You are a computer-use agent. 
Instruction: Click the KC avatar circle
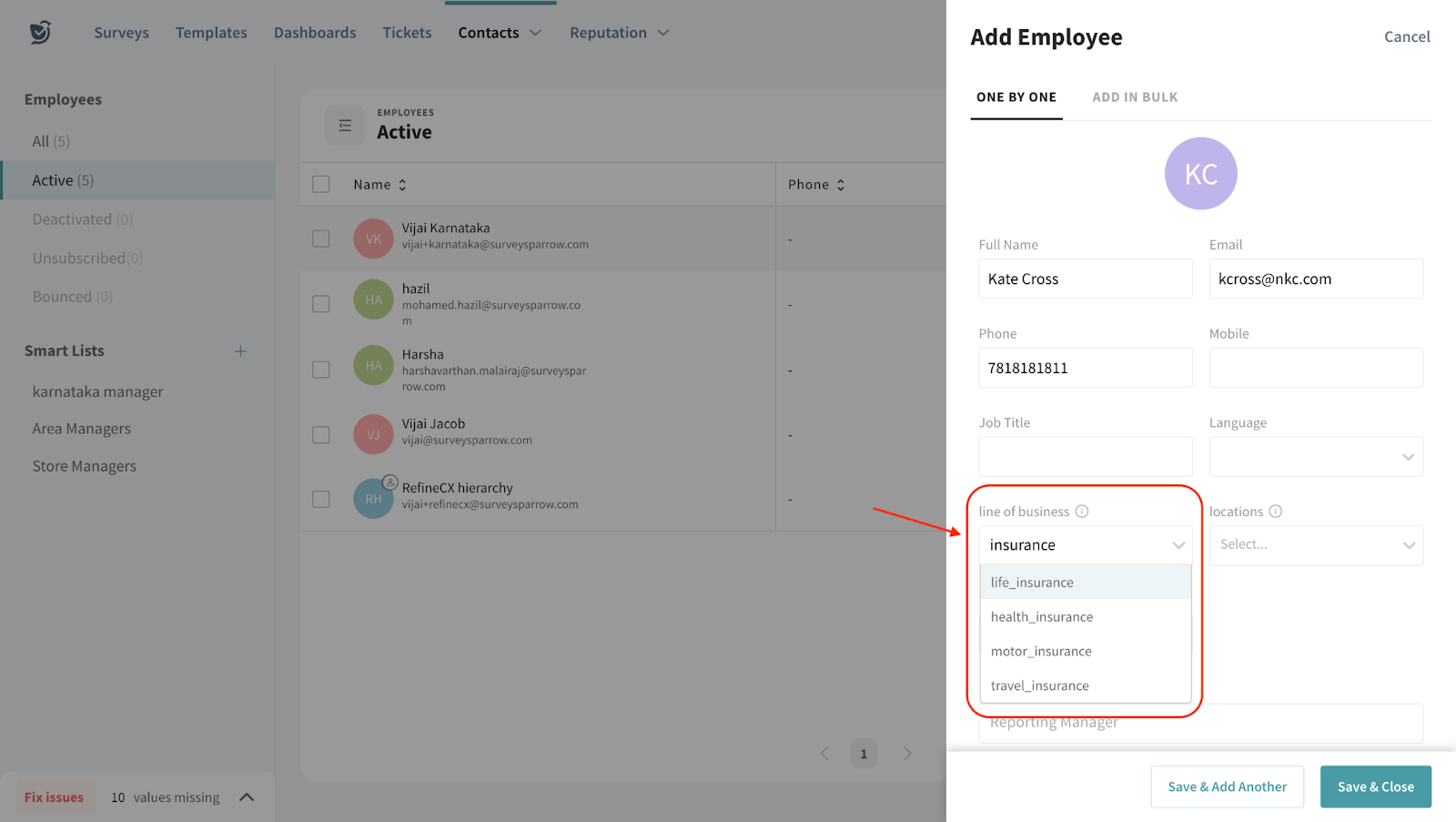1200,174
